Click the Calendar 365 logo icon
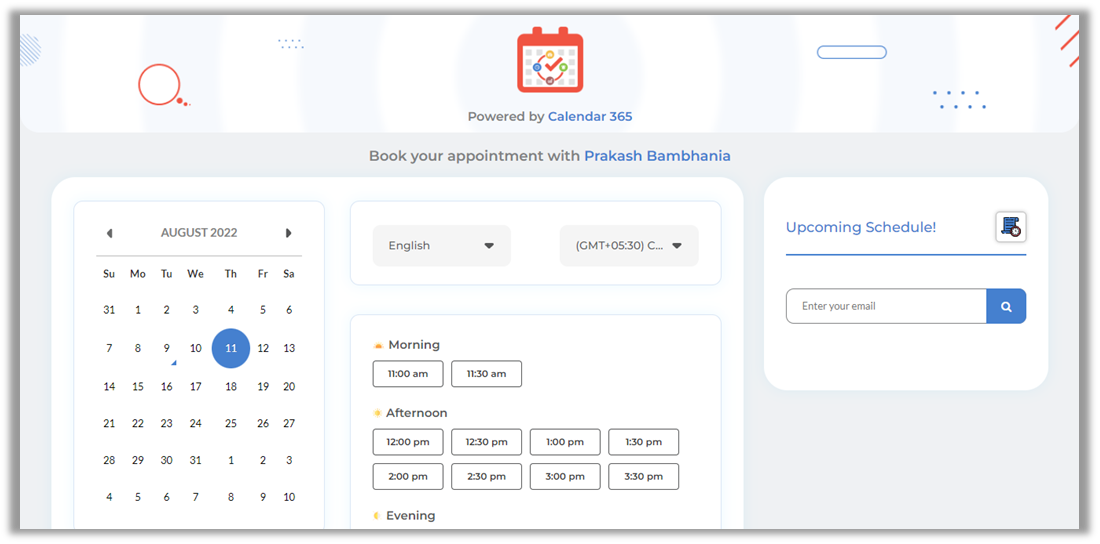The image size is (1100, 544). point(549,60)
